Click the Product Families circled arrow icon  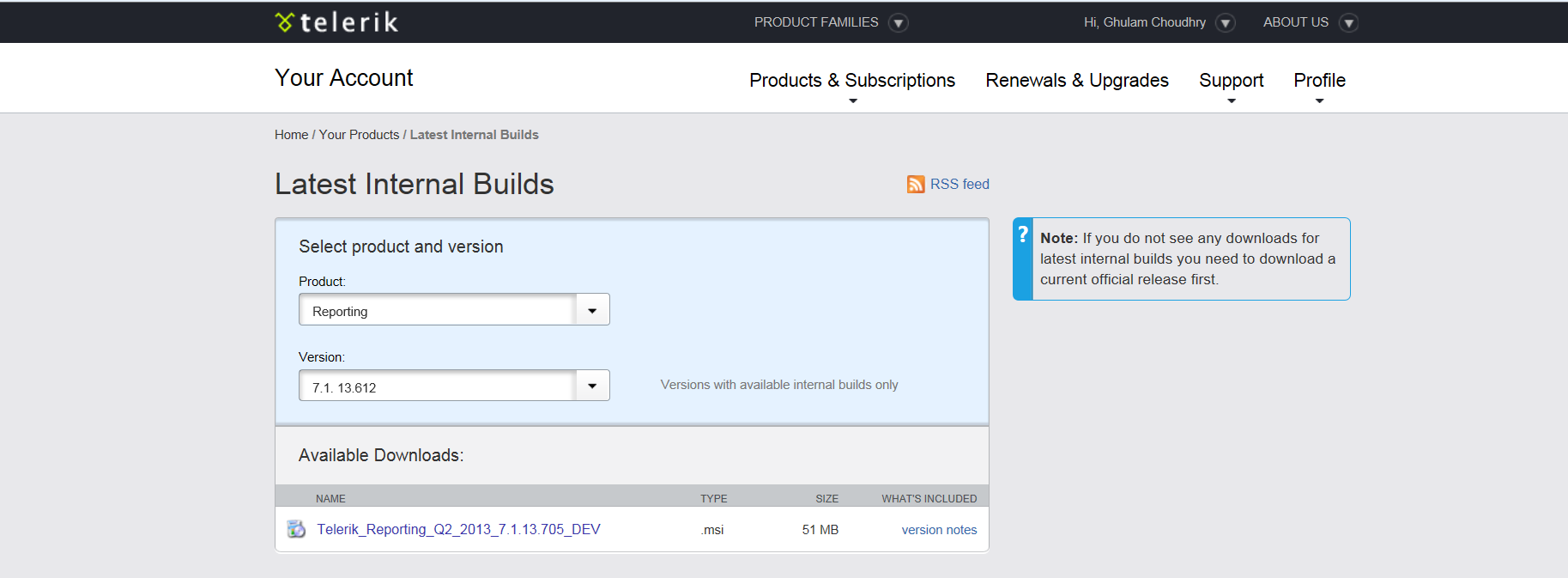(898, 23)
